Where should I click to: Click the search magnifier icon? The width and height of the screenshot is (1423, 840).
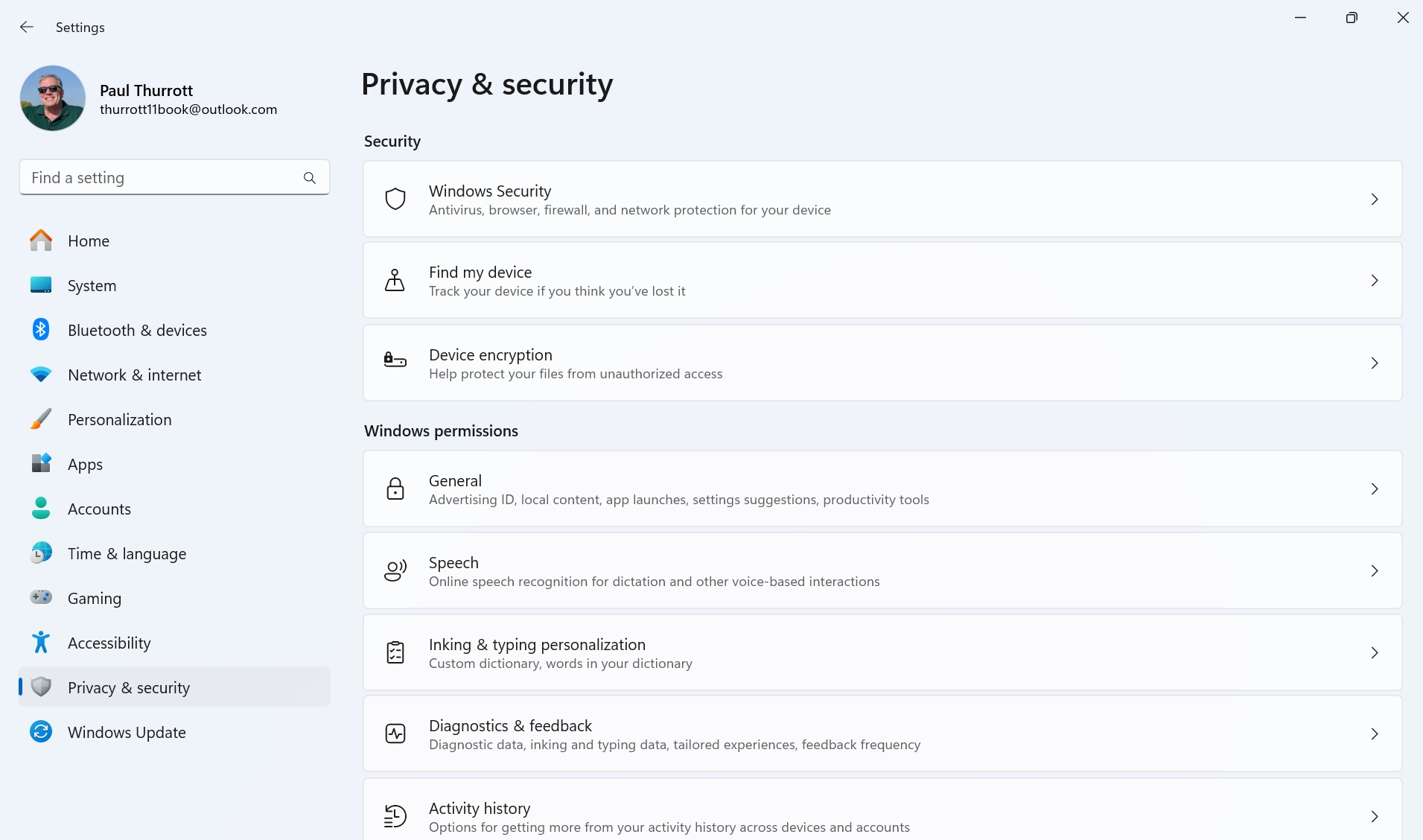point(310,178)
